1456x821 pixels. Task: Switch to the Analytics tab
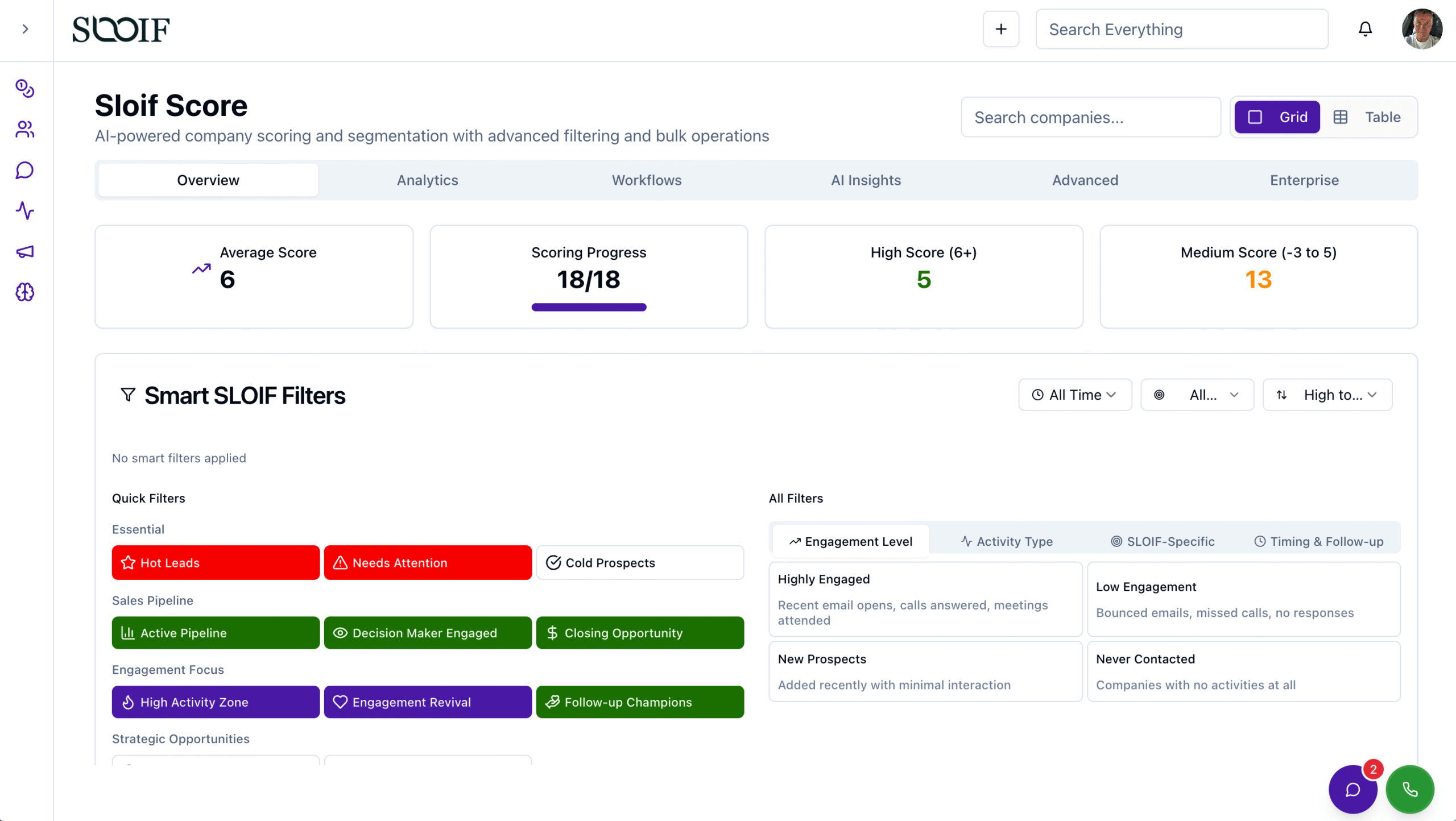(x=427, y=180)
